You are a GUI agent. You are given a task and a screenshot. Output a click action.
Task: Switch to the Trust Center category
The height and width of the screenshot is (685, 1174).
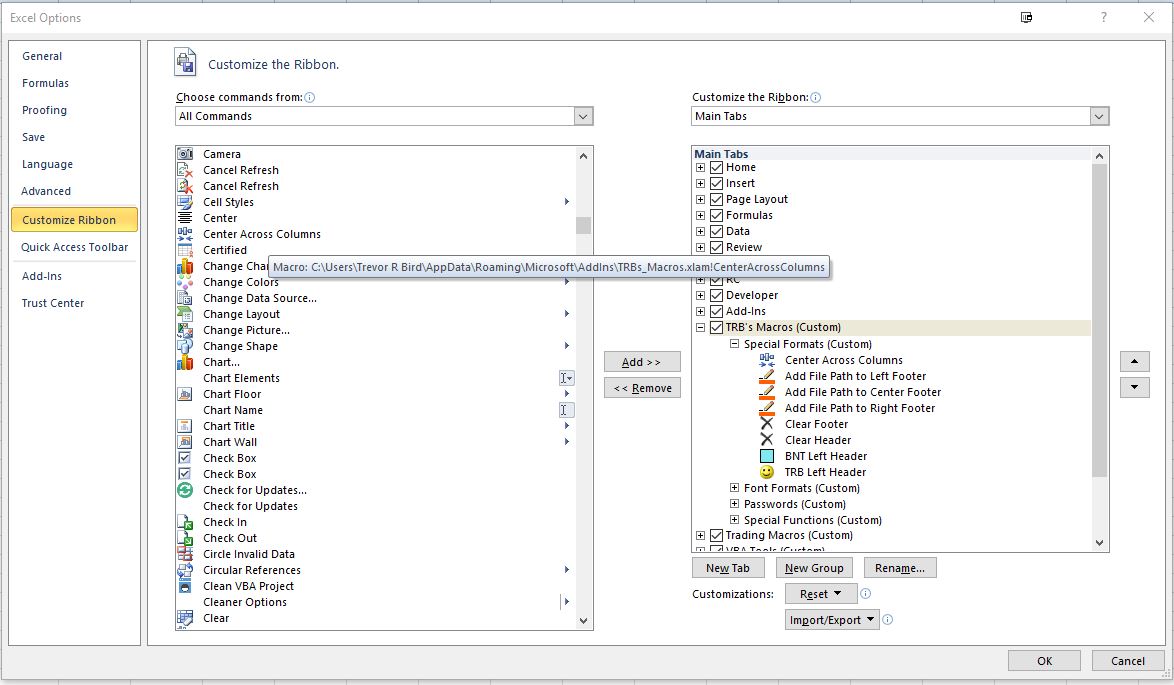pyautogui.click(x=53, y=303)
